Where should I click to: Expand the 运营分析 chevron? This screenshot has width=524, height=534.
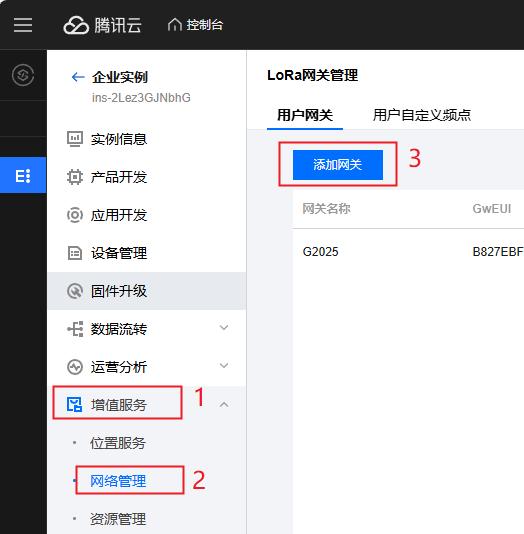(224, 366)
